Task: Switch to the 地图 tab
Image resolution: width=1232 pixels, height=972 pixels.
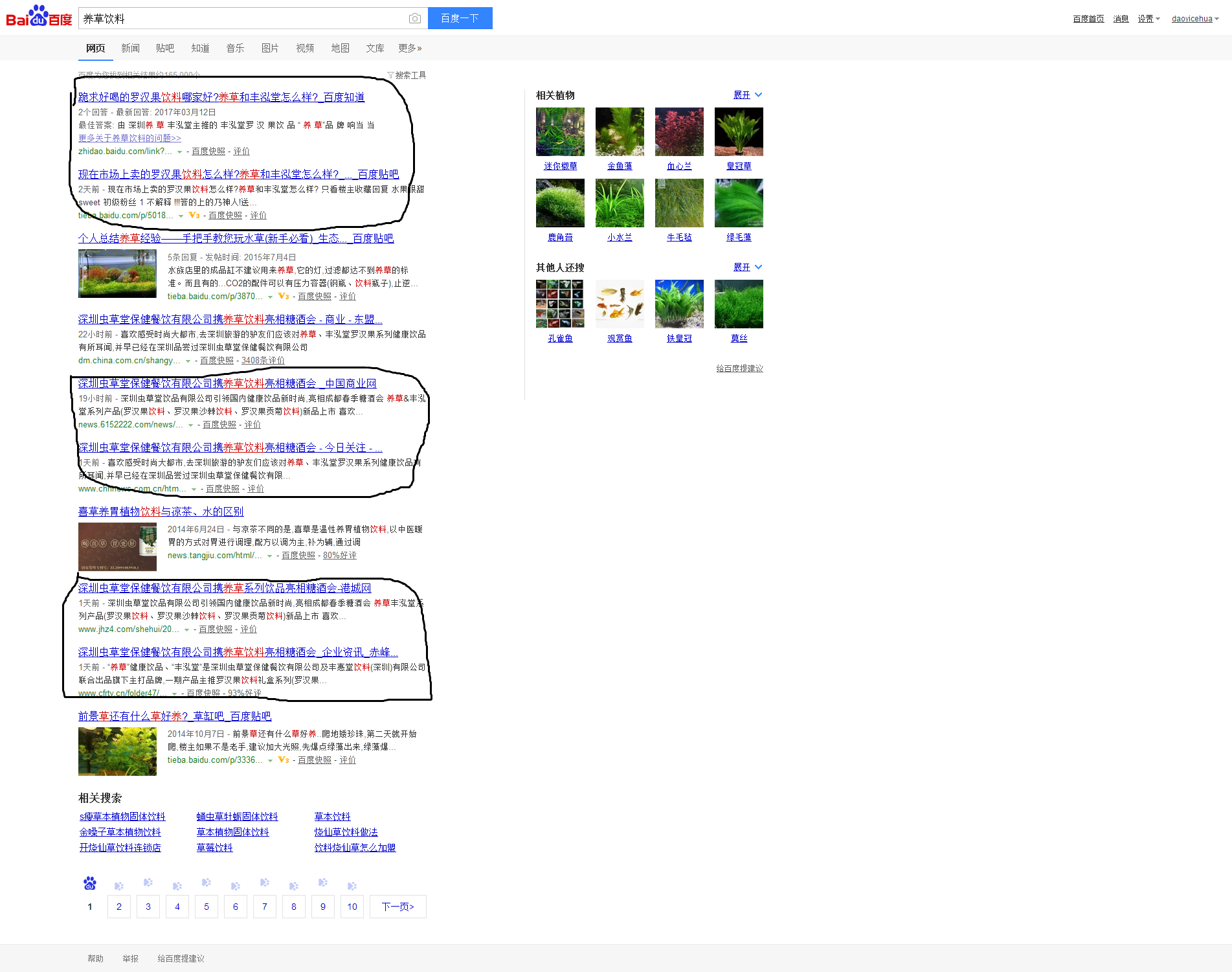Action: 340,48
